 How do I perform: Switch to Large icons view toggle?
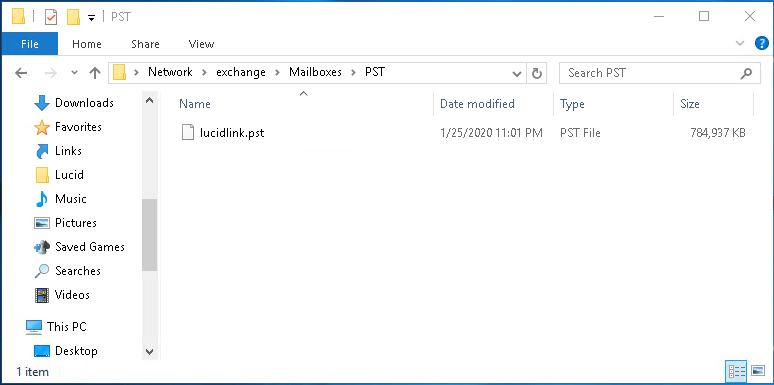tap(757, 371)
